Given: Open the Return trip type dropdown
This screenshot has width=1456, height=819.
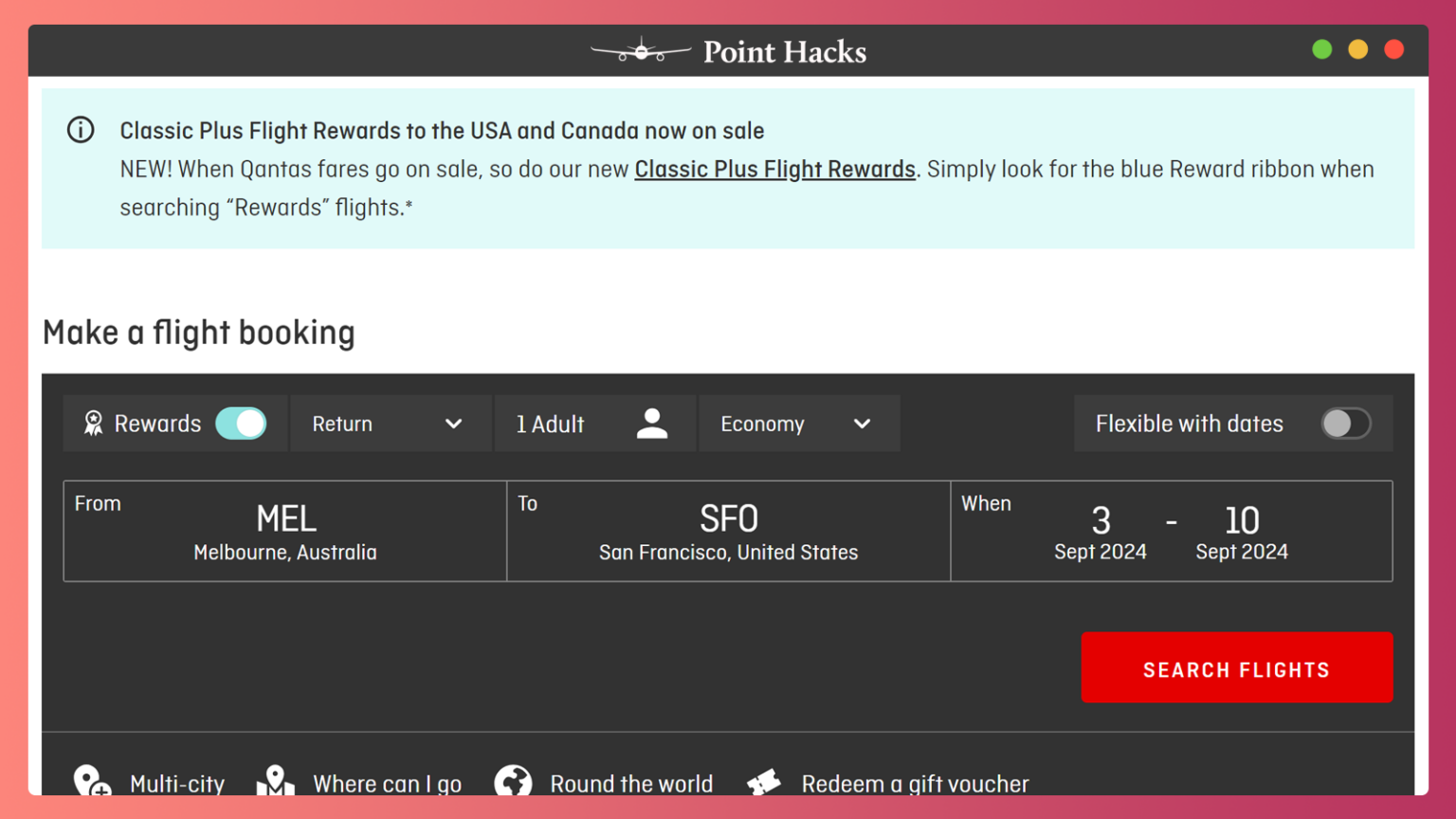Looking at the screenshot, I should pos(391,424).
